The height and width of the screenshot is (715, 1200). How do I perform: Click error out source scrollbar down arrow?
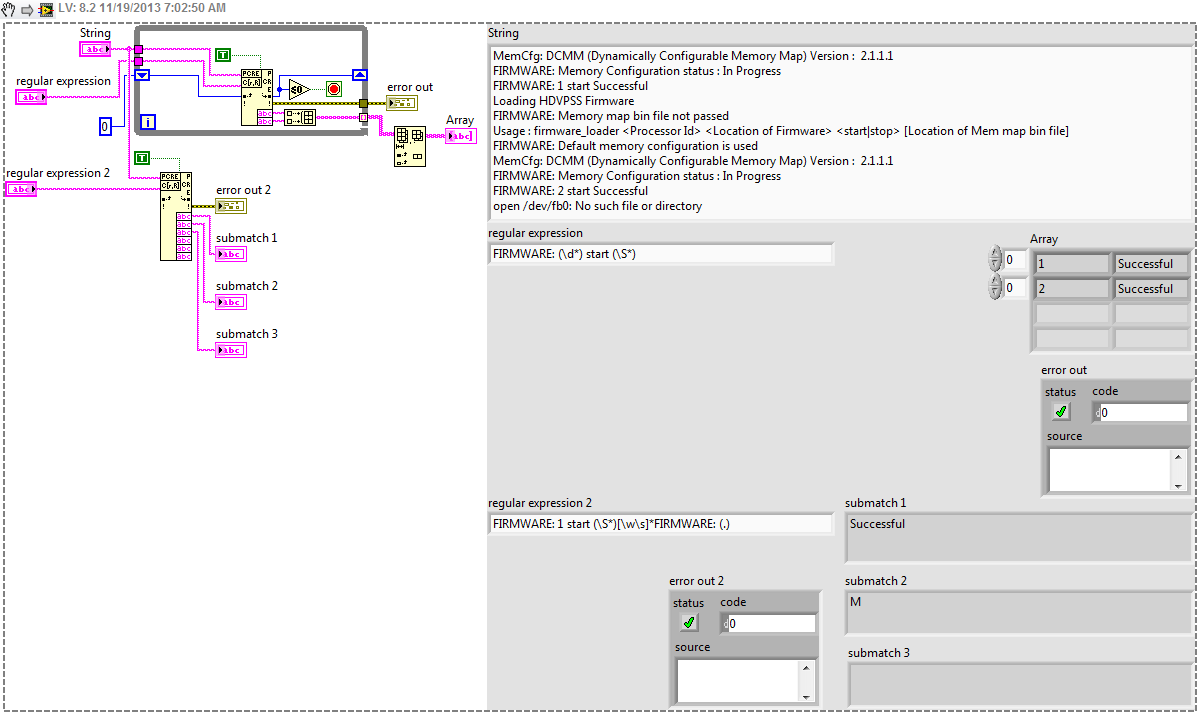pyautogui.click(x=1178, y=484)
